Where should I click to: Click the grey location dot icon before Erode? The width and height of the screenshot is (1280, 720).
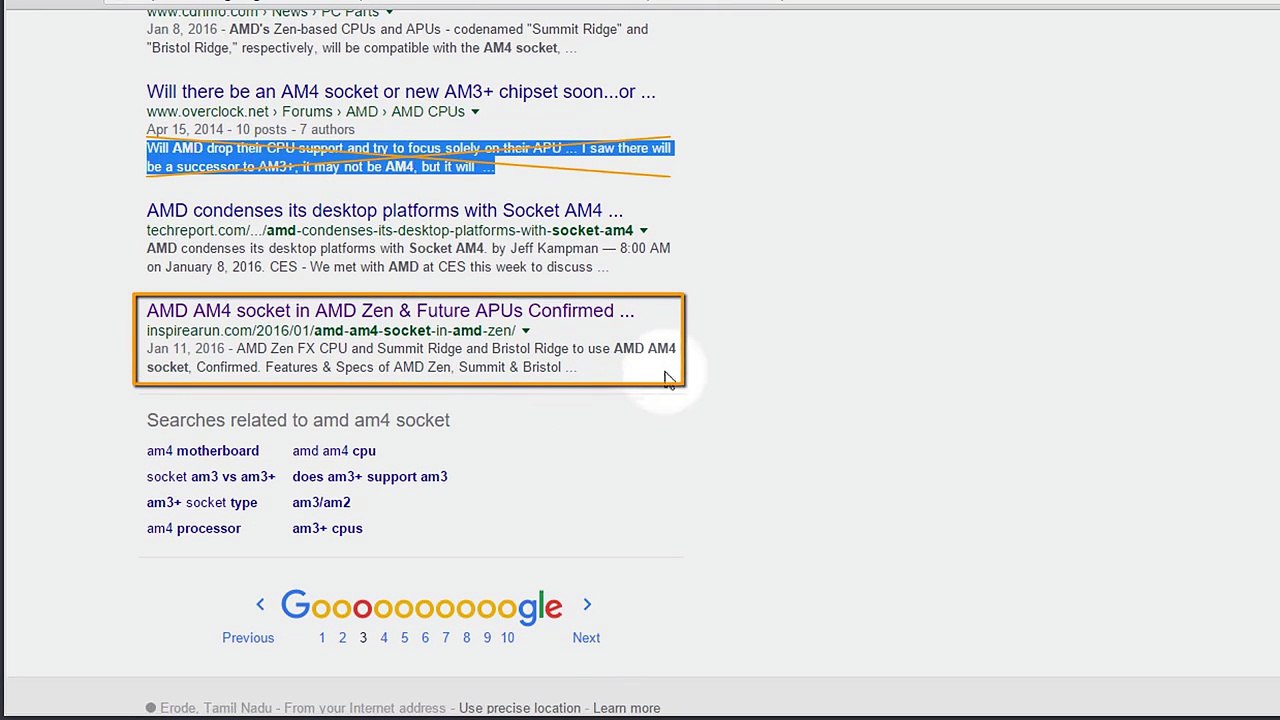coord(151,708)
